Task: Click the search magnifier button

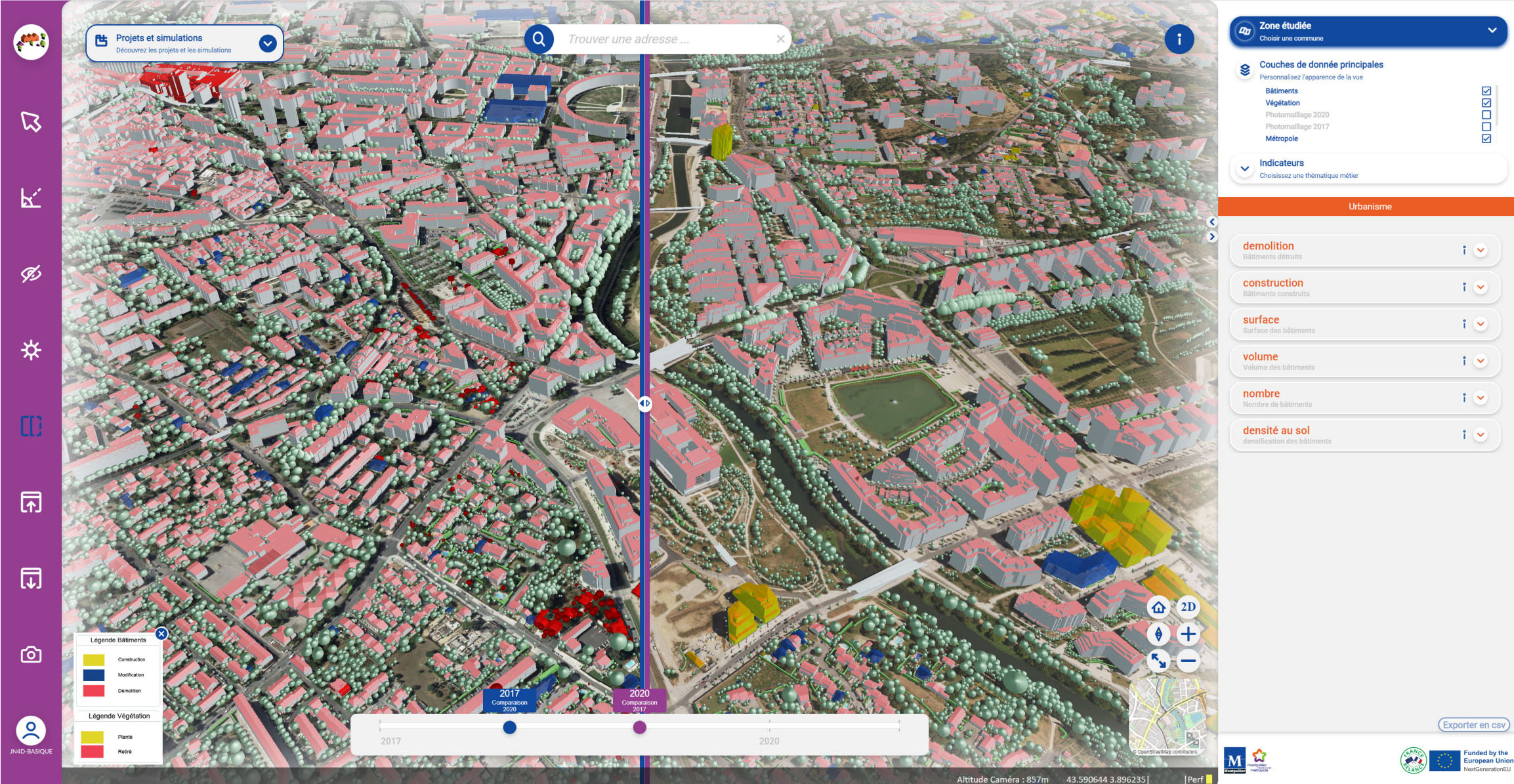Action: point(539,39)
